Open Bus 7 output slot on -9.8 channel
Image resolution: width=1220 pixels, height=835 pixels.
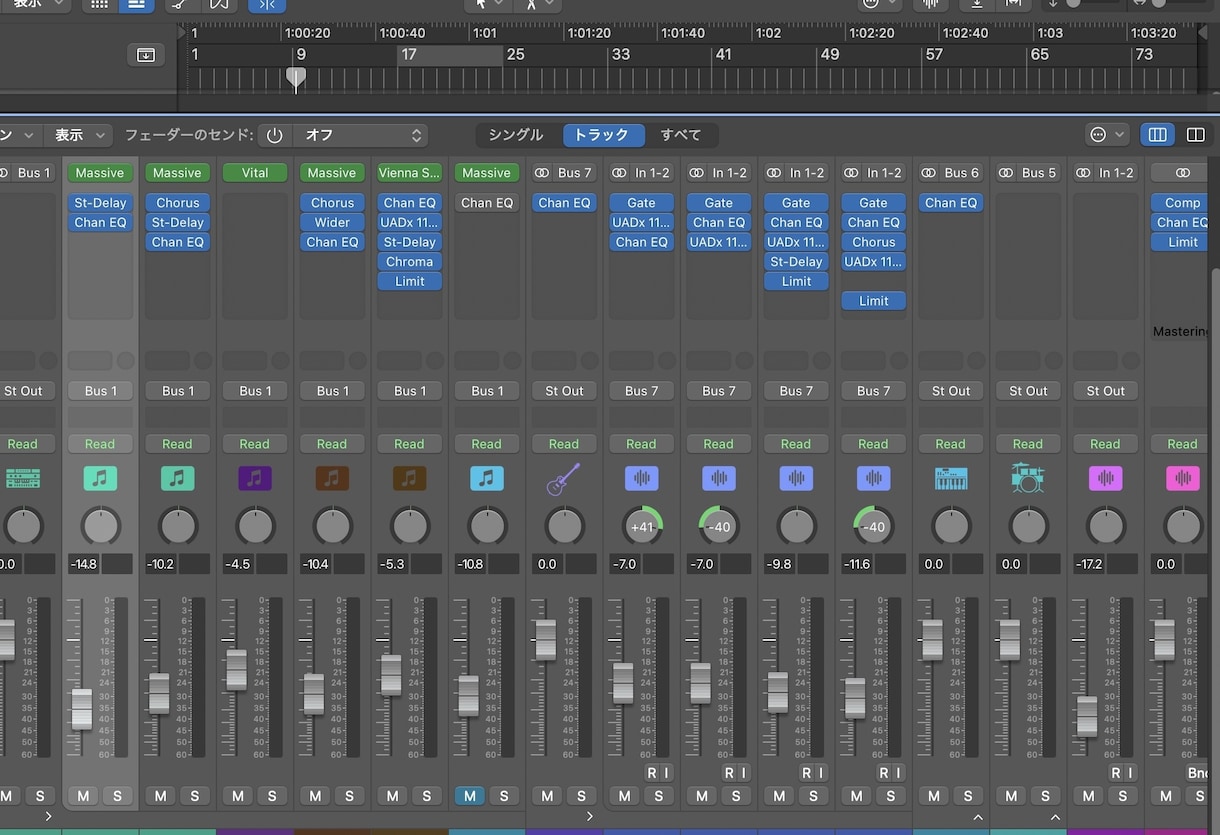(796, 391)
